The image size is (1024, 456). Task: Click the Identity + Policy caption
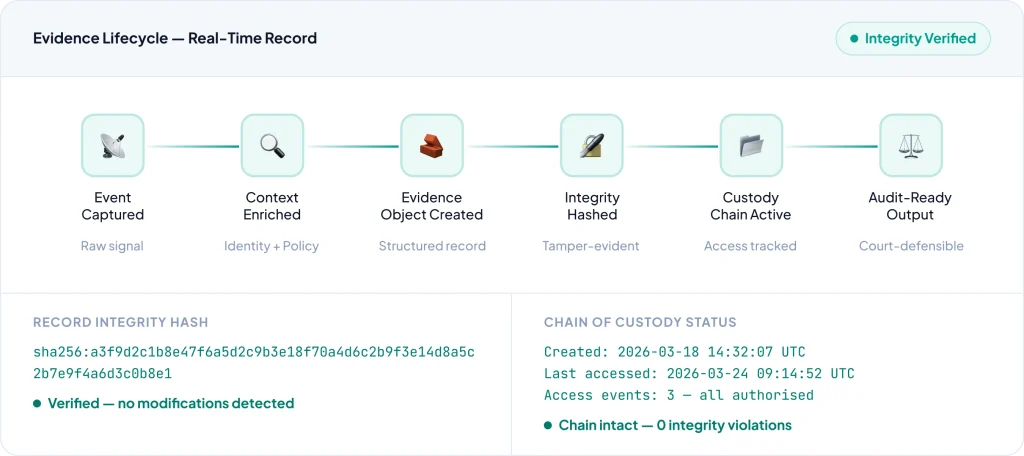click(272, 246)
